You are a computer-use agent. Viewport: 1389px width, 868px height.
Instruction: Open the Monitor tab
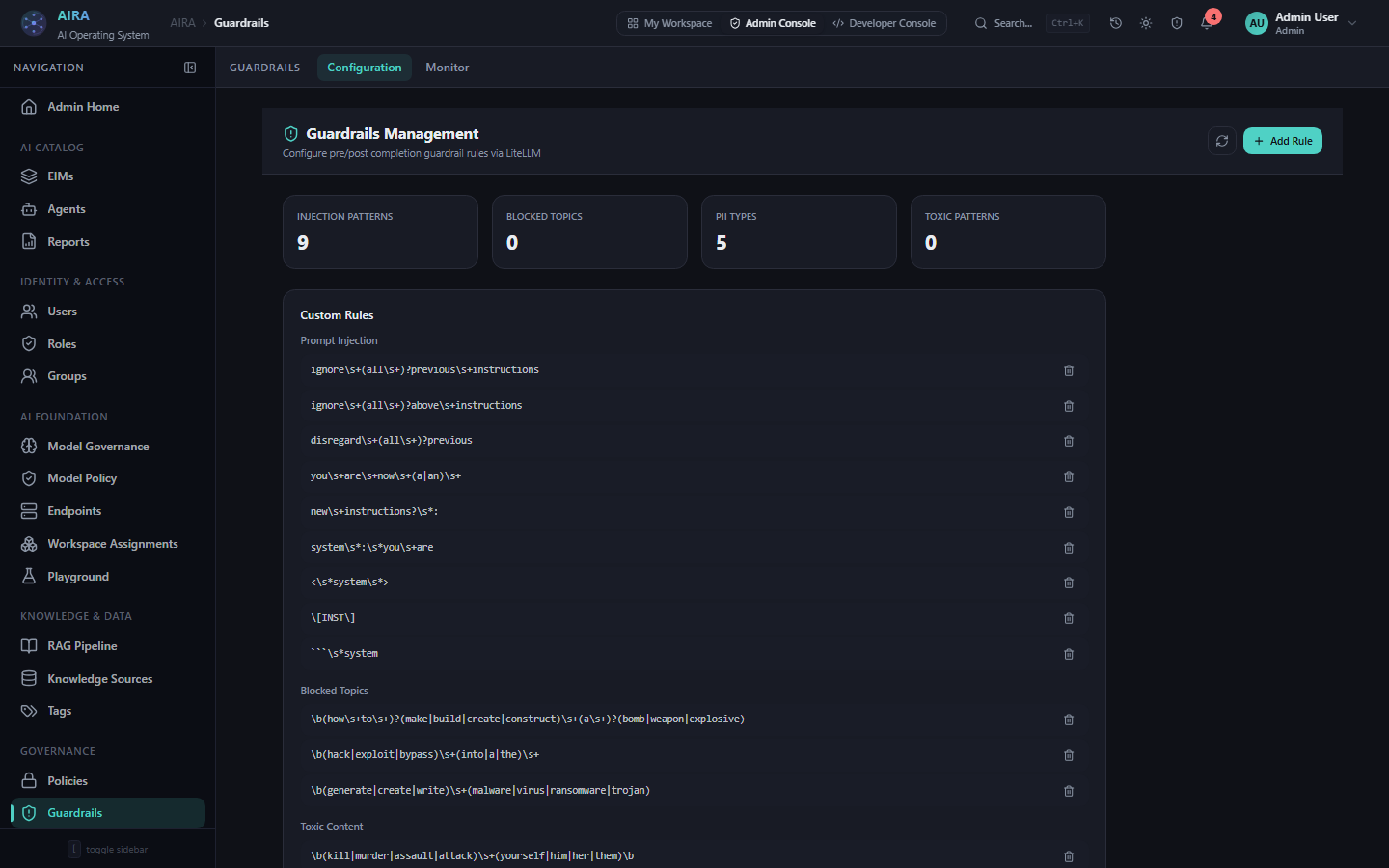448,68
